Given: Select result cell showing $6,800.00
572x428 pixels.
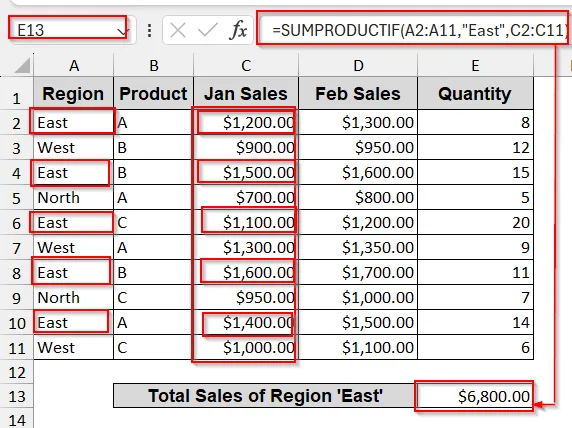Looking at the screenshot, I should pyautogui.click(x=474, y=396).
